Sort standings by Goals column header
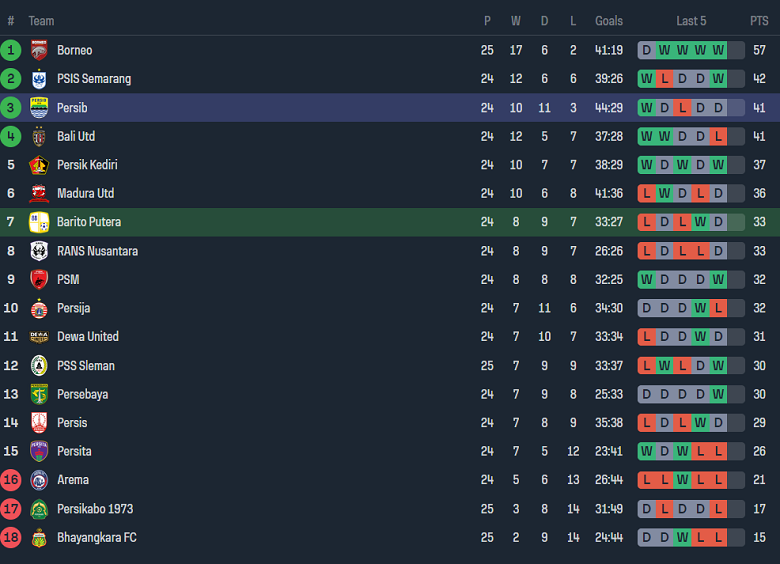 tap(608, 21)
